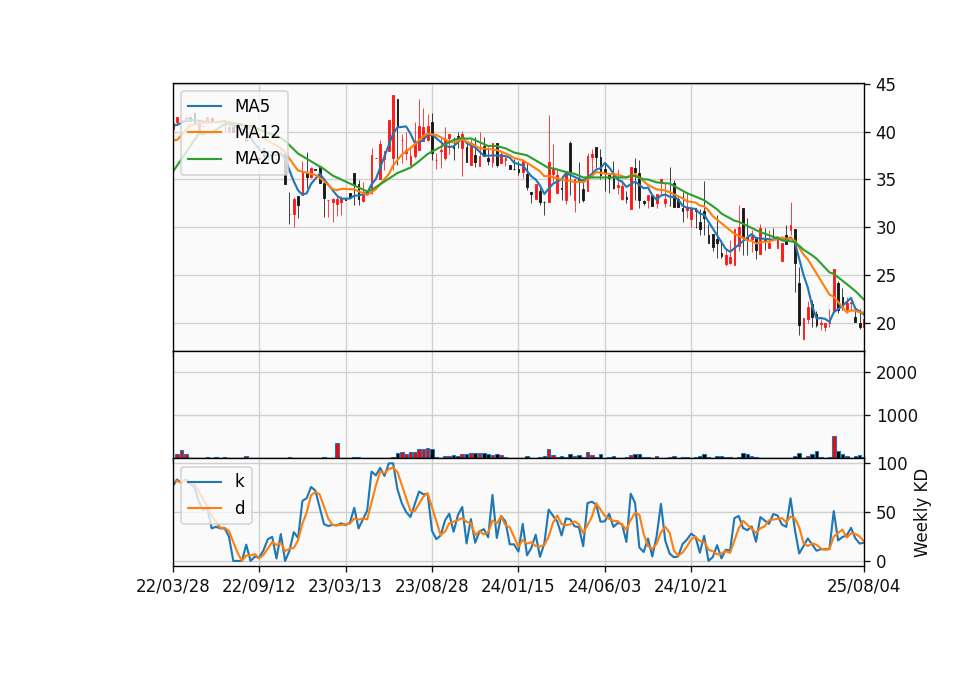Screen dimensions: 960x690
Task: Click the 23/08/28 date tick label
Action: click(x=432, y=586)
